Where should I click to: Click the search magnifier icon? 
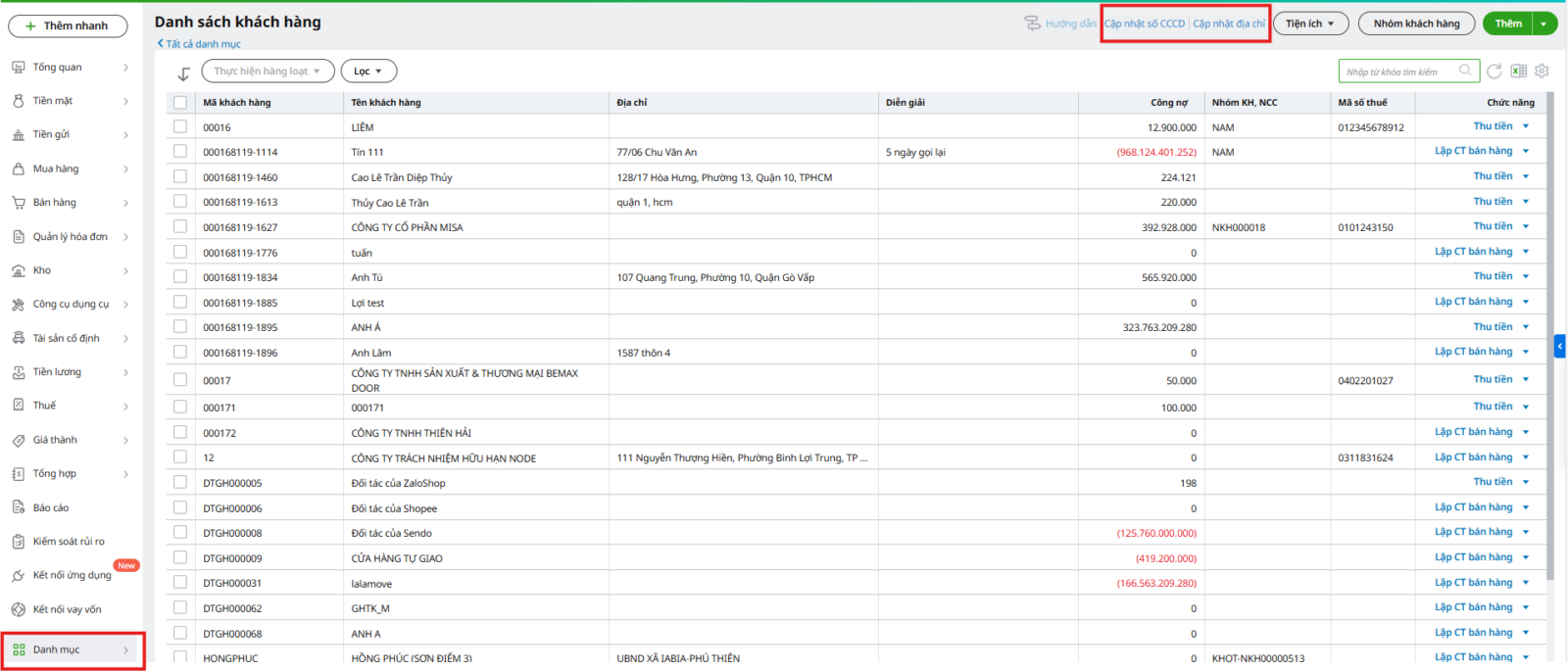tap(1465, 71)
